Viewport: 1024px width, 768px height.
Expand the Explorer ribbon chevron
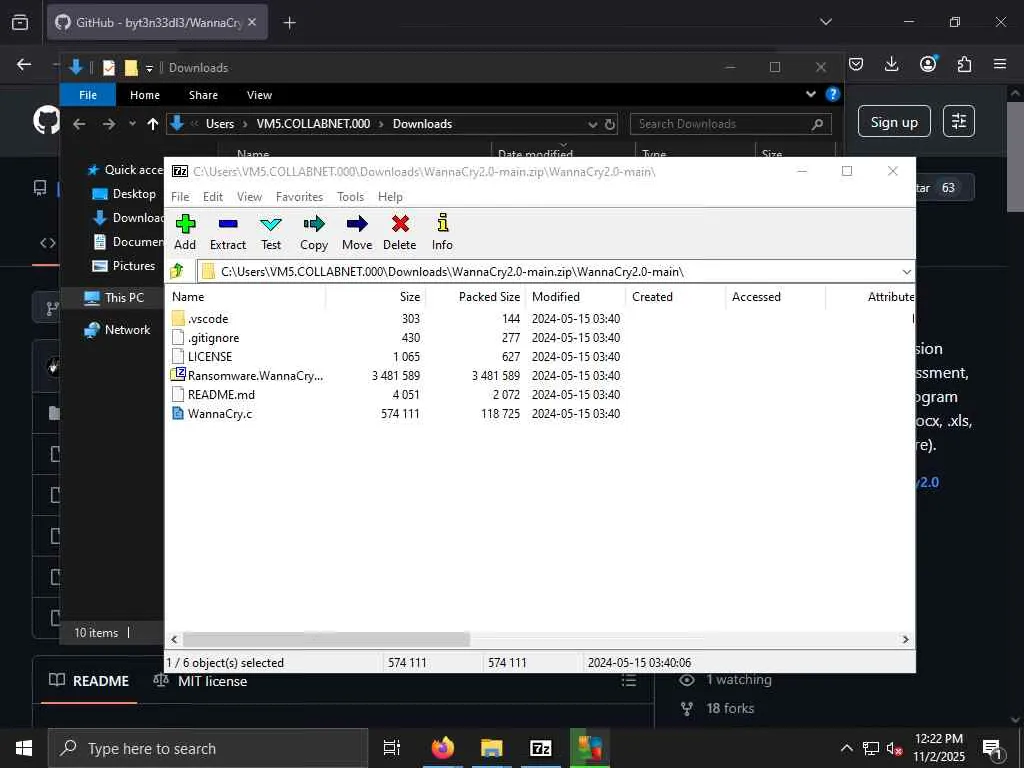click(810, 94)
